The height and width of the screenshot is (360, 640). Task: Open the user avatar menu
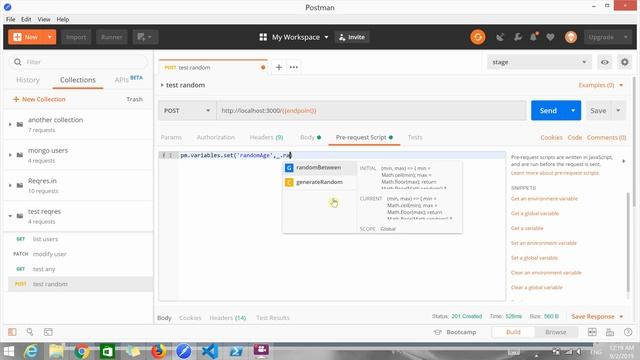(x=571, y=37)
